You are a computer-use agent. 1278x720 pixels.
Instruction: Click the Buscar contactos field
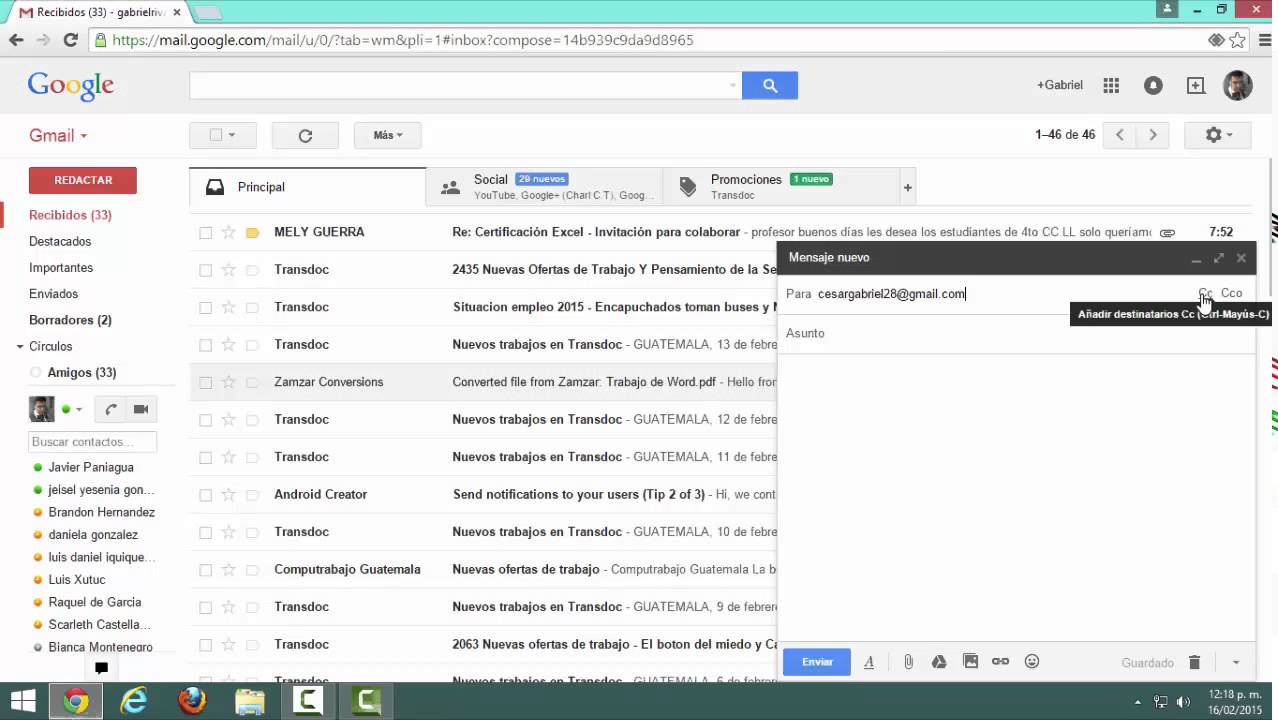93,442
